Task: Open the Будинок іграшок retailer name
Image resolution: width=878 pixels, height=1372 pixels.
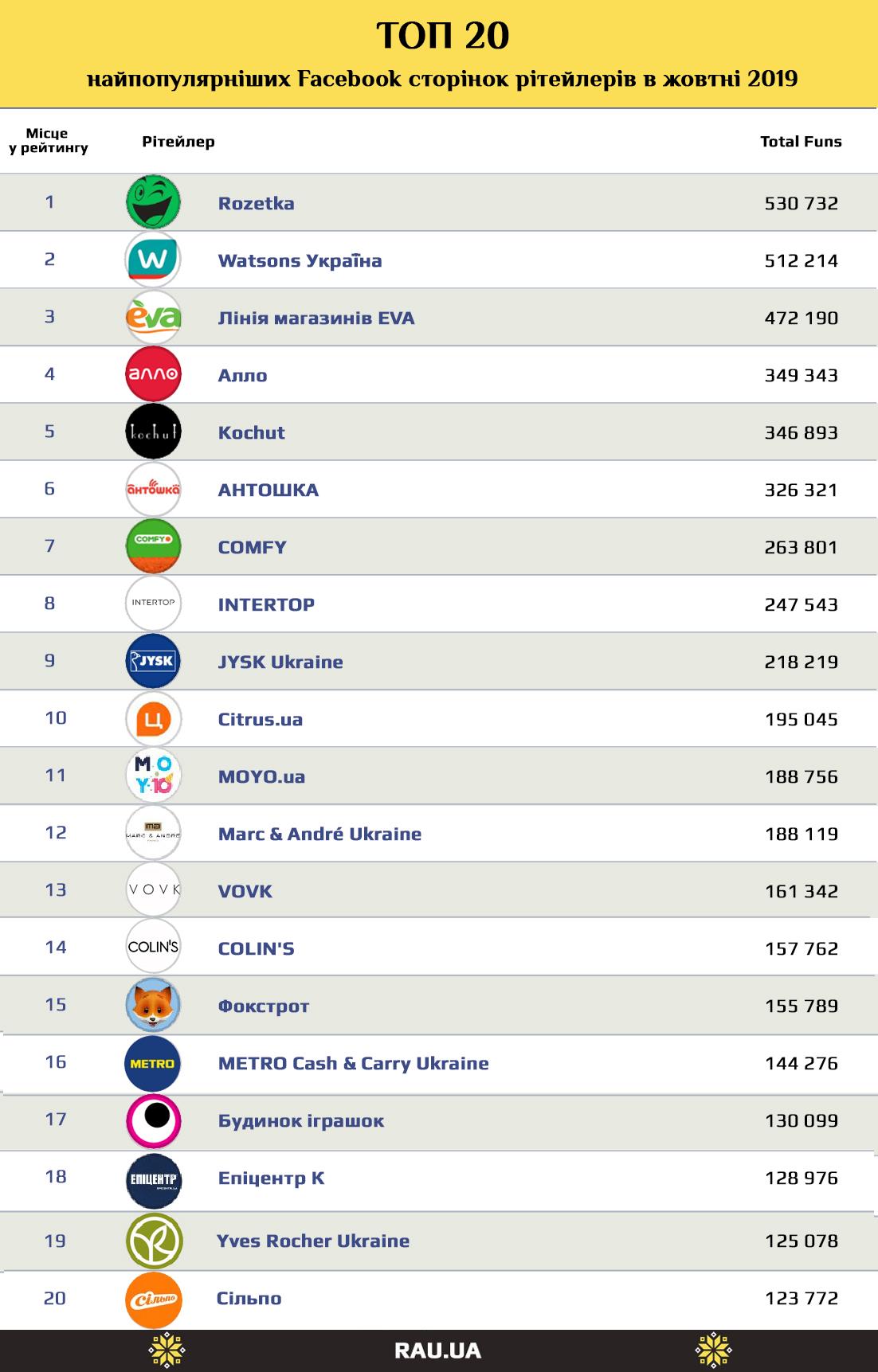Action: 300,1120
